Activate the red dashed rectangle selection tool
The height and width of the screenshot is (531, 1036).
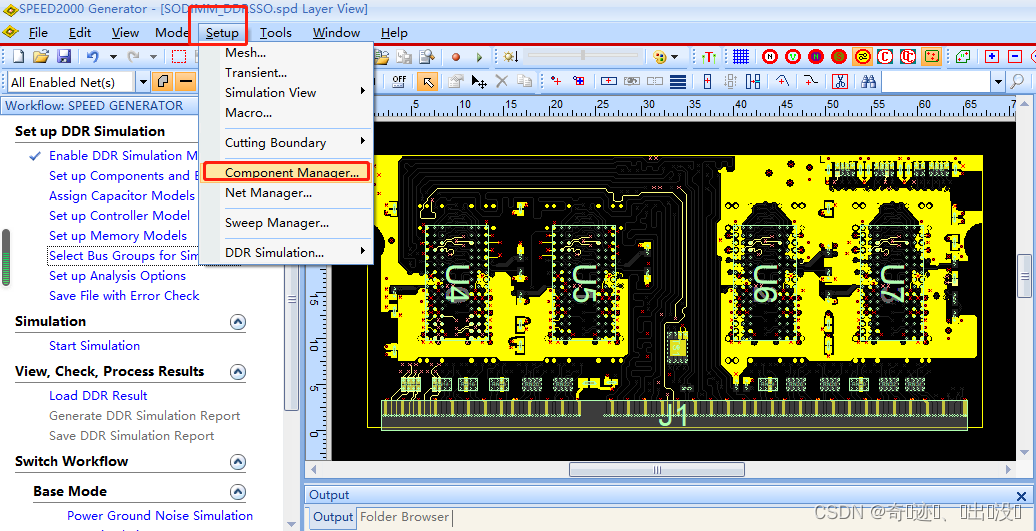(179, 57)
